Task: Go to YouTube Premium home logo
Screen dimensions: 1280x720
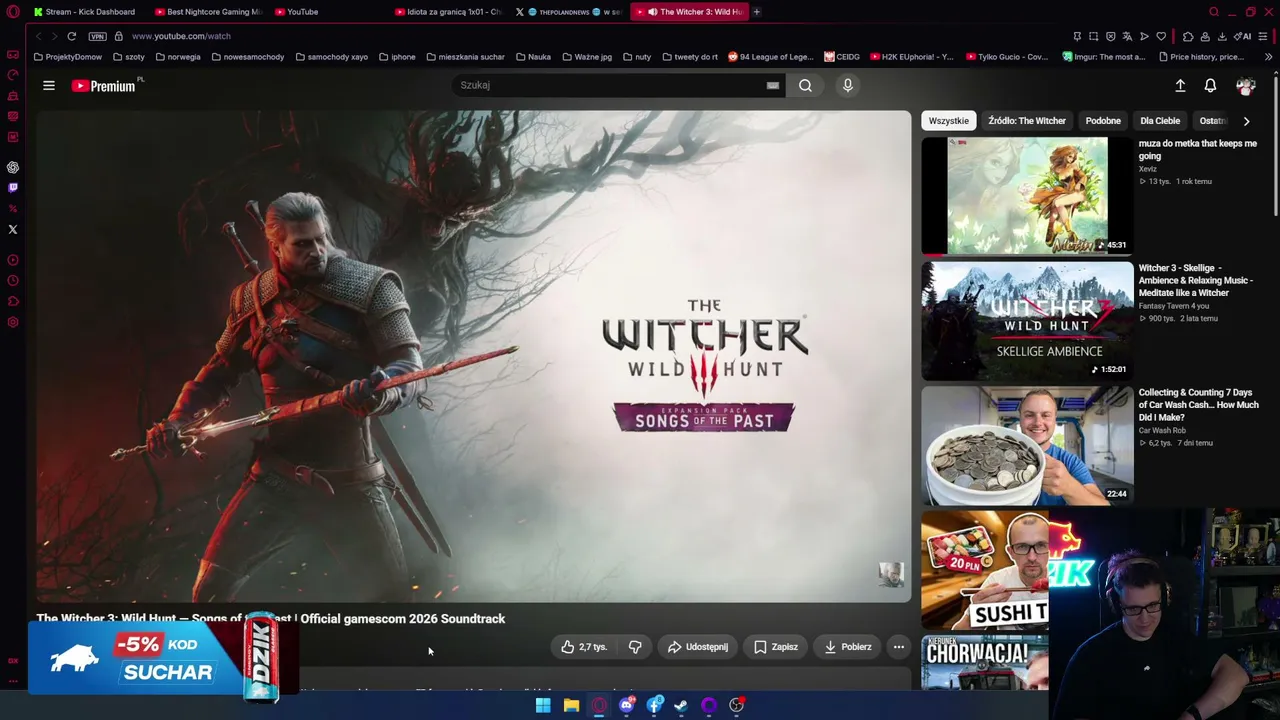Action: (x=104, y=86)
